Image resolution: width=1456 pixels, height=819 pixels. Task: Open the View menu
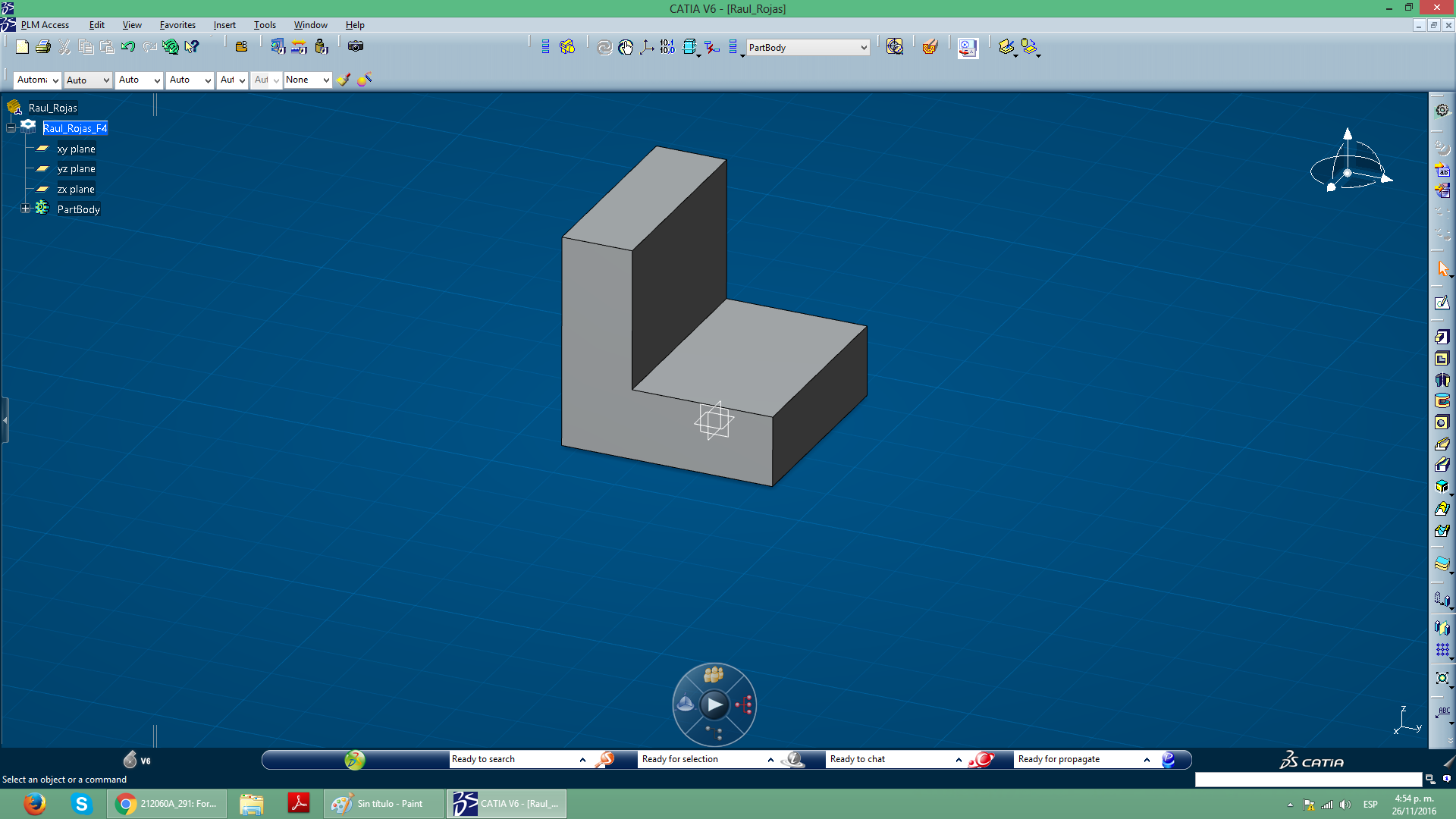[x=132, y=25]
